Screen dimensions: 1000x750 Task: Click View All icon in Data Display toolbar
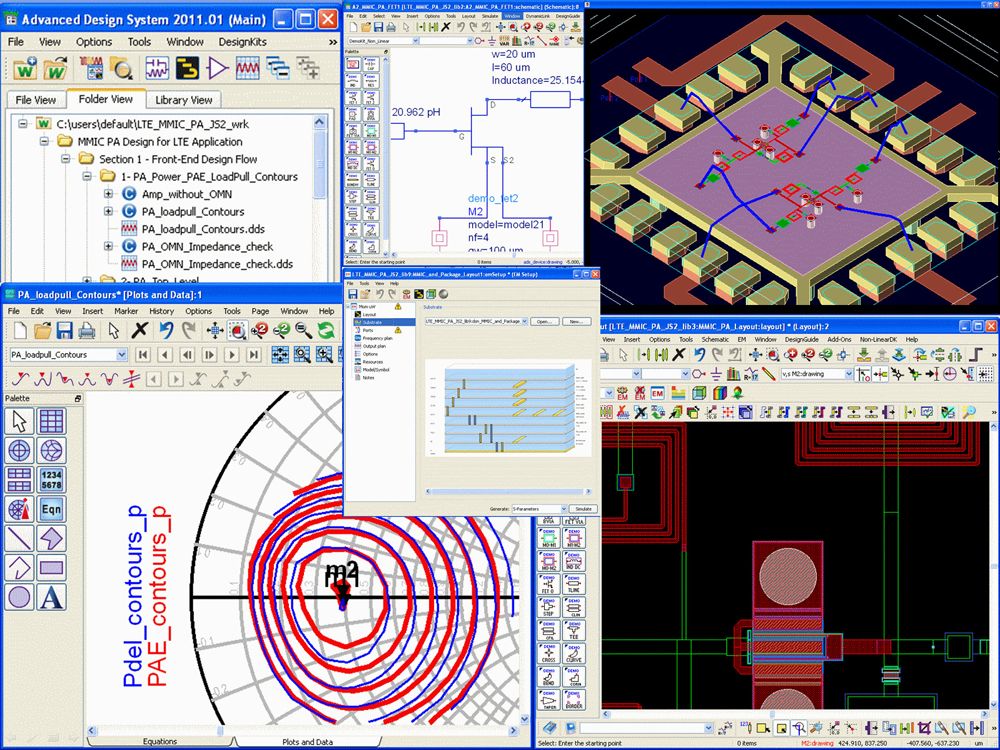tap(214, 330)
